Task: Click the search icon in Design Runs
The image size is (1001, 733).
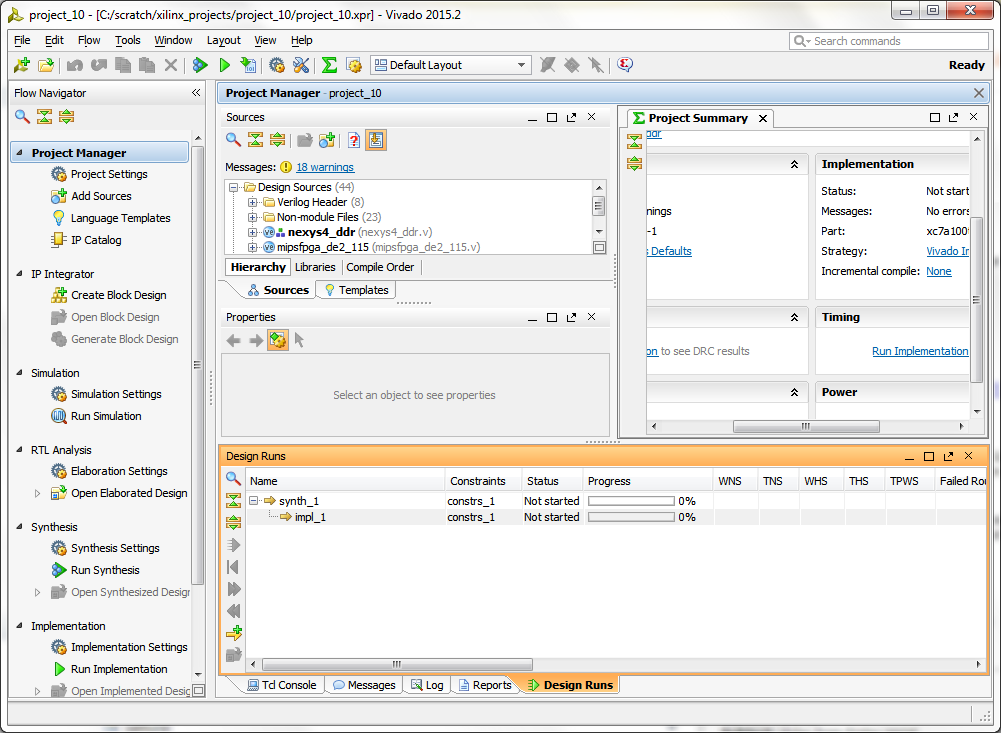Action: [233, 478]
